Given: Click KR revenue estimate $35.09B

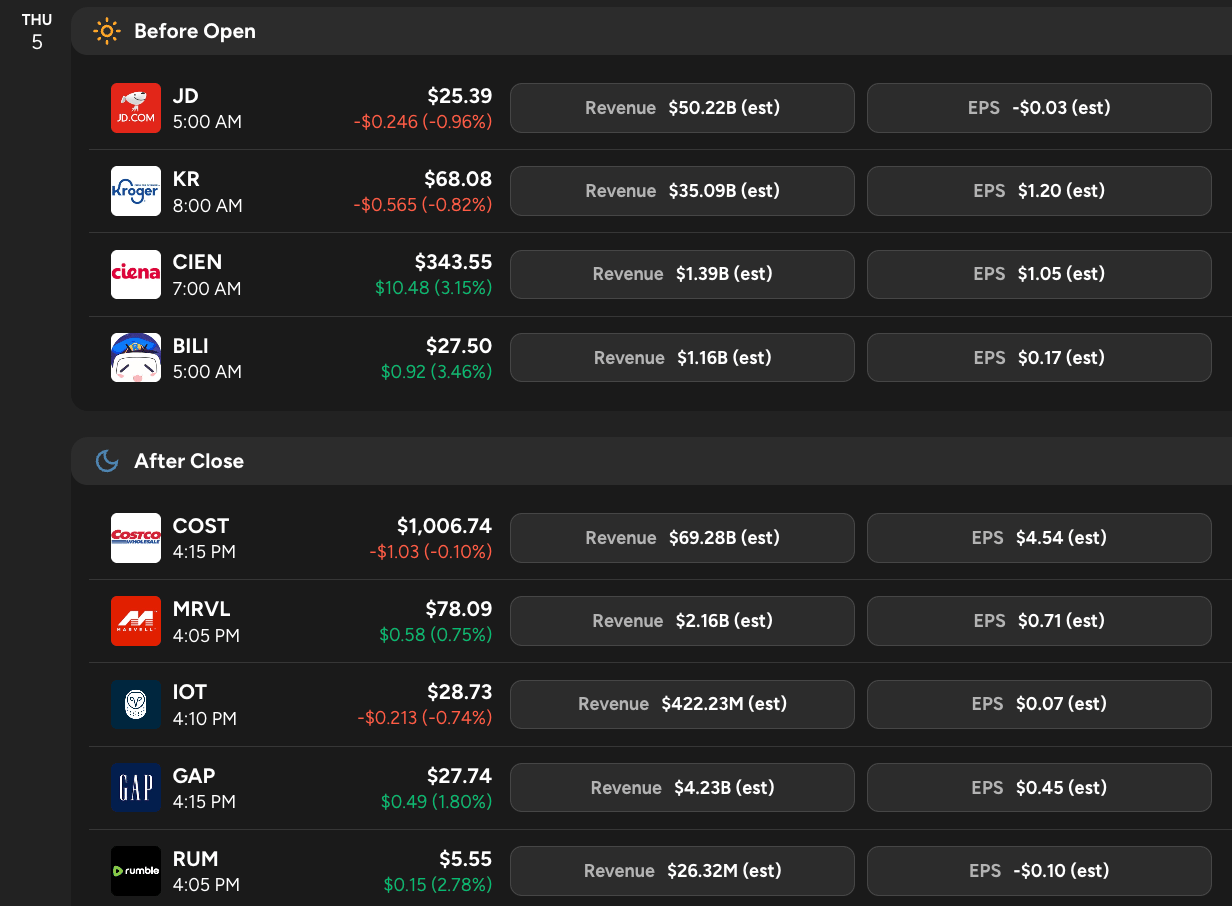Looking at the screenshot, I should 682,191.
